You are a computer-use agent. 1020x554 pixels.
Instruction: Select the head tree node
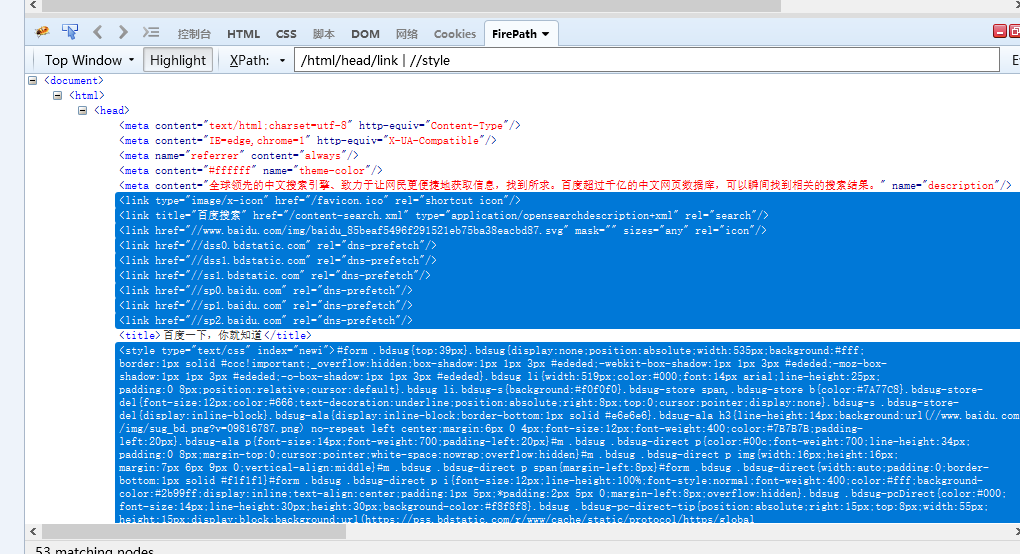point(111,111)
